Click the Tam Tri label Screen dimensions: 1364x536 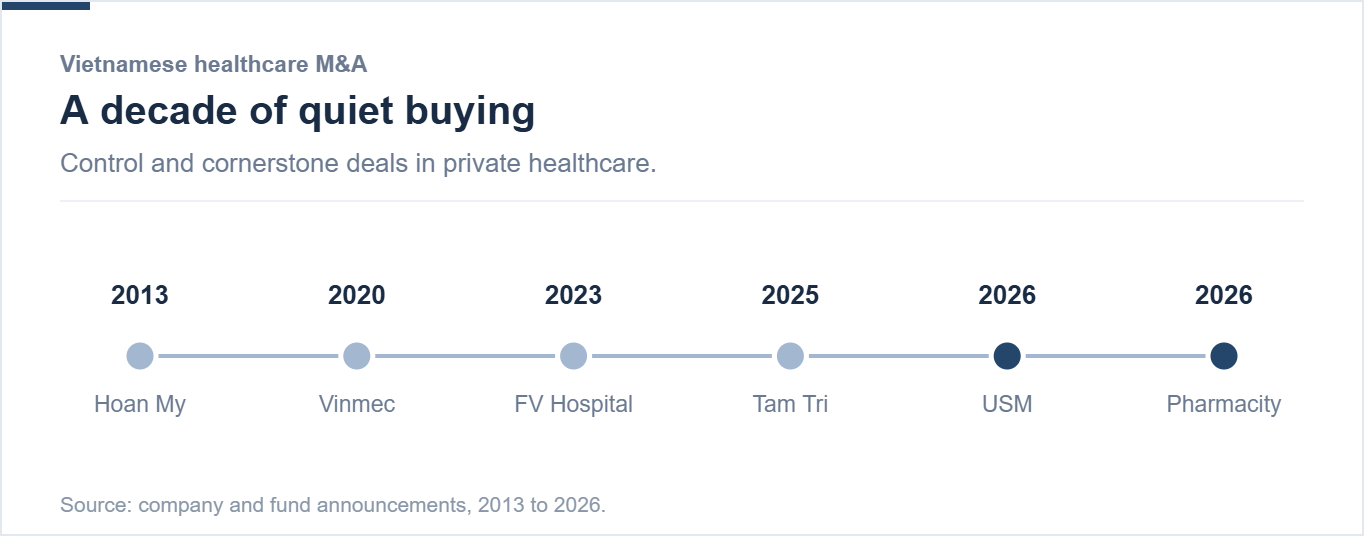[790, 404]
